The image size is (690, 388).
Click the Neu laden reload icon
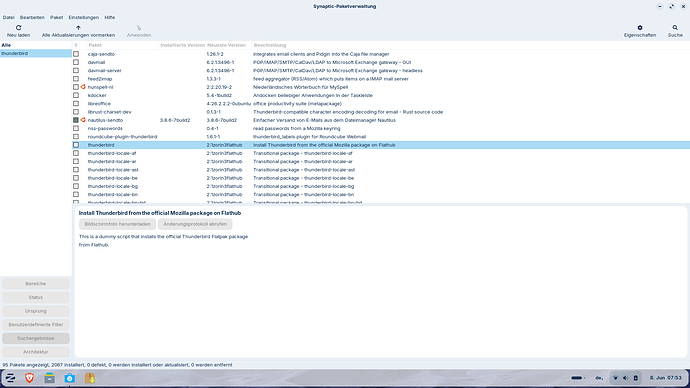pyautogui.click(x=18, y=28)
